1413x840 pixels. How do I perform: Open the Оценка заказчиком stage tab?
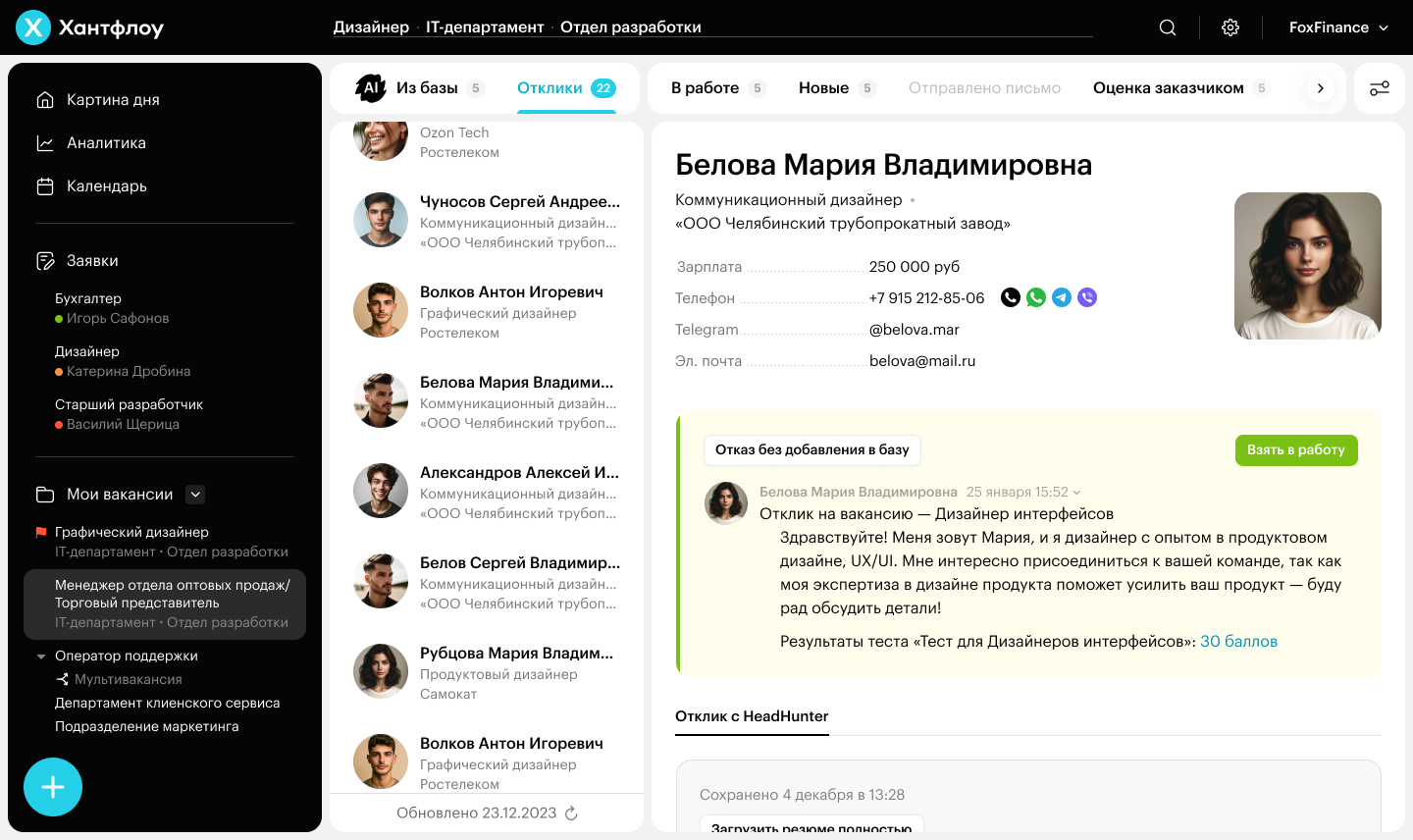point(1180,88)
